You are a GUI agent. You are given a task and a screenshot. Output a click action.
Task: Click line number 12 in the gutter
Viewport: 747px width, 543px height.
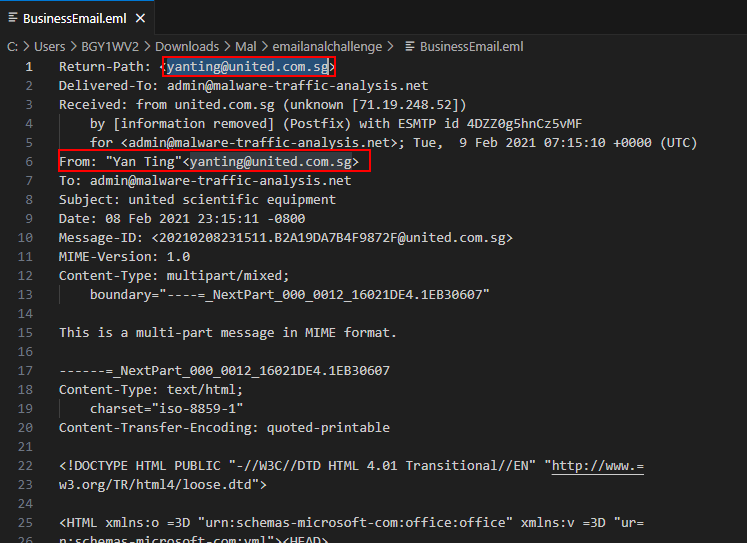[x=29, y=276]
